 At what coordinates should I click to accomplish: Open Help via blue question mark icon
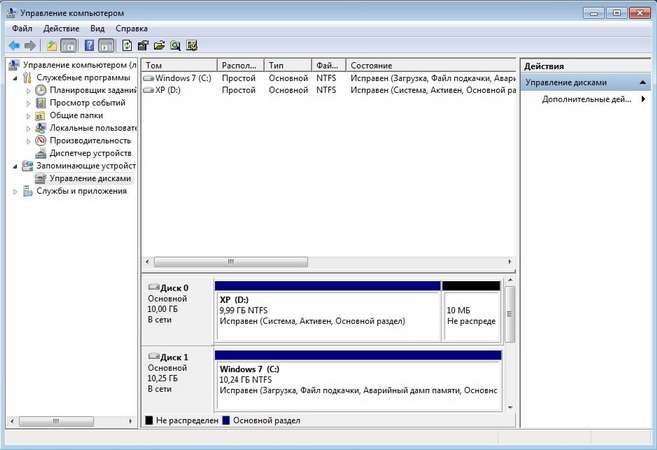click(x=89, y=45)
